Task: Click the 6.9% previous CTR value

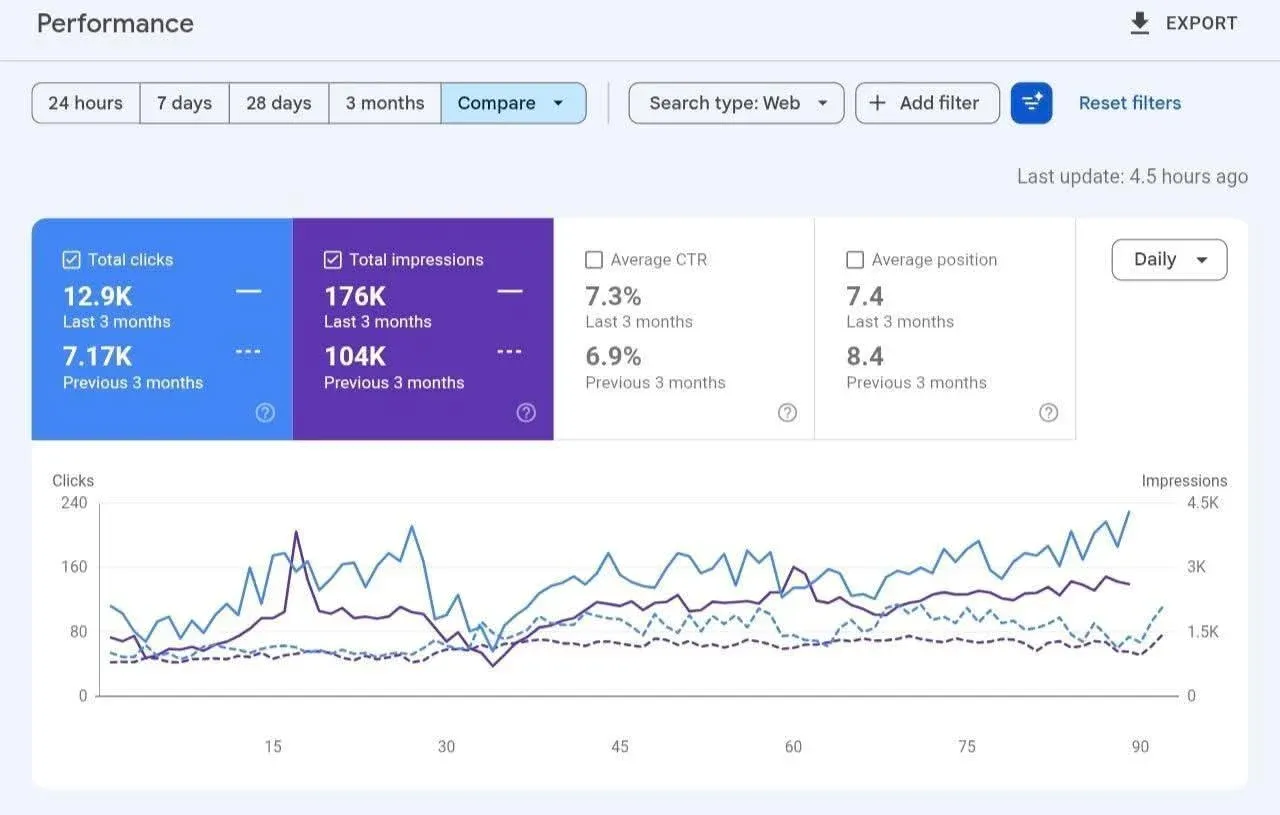Action: point(613,356)
